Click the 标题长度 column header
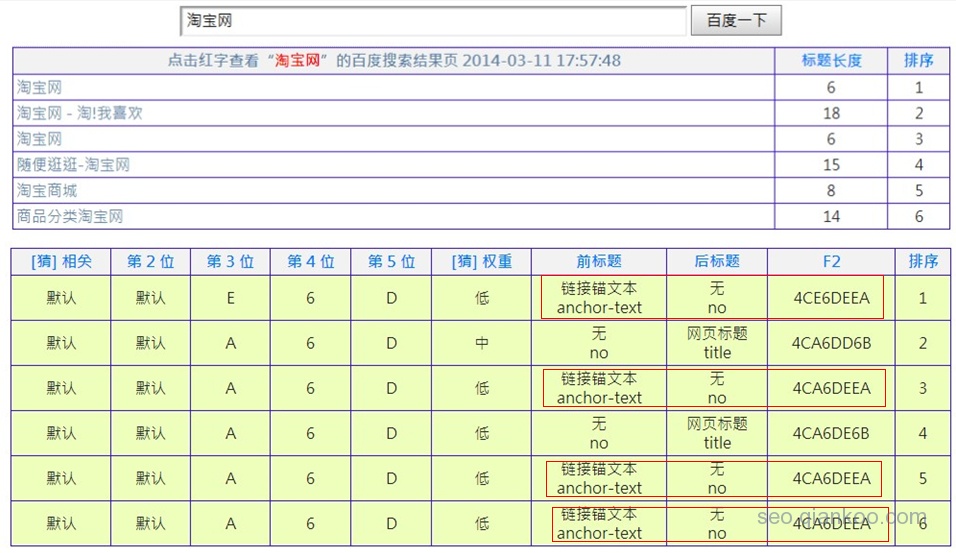Viewport: 956px width, 553px height. 831,60
